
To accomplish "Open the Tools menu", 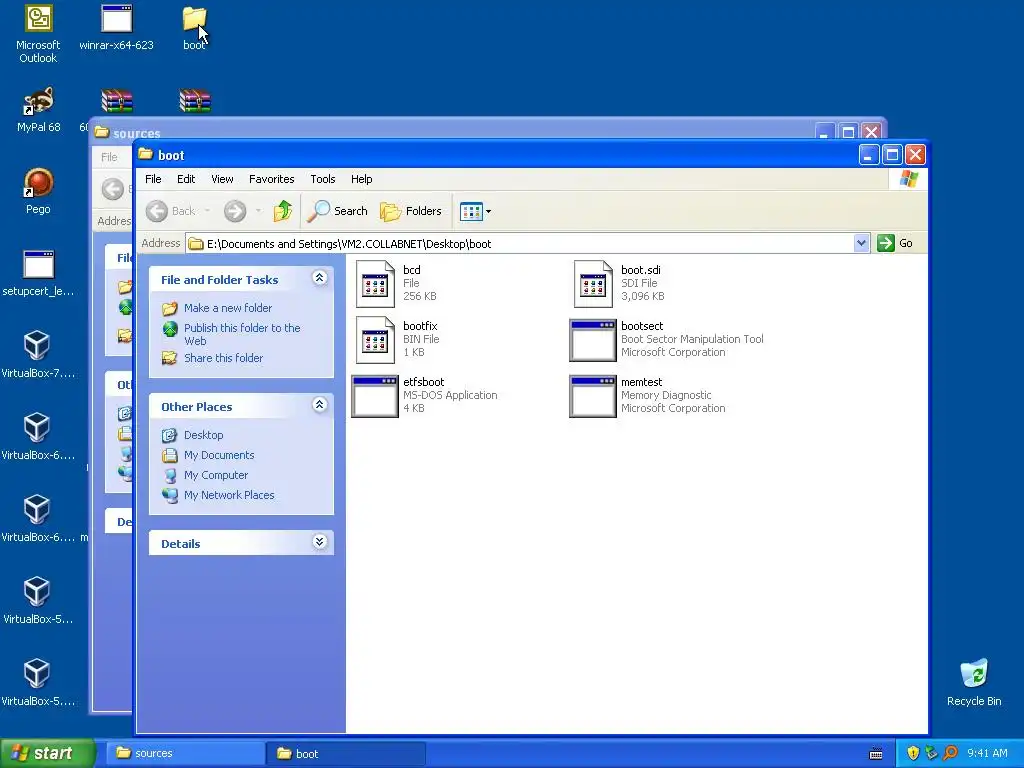I will pyautogui.click(x=323, y=179).
